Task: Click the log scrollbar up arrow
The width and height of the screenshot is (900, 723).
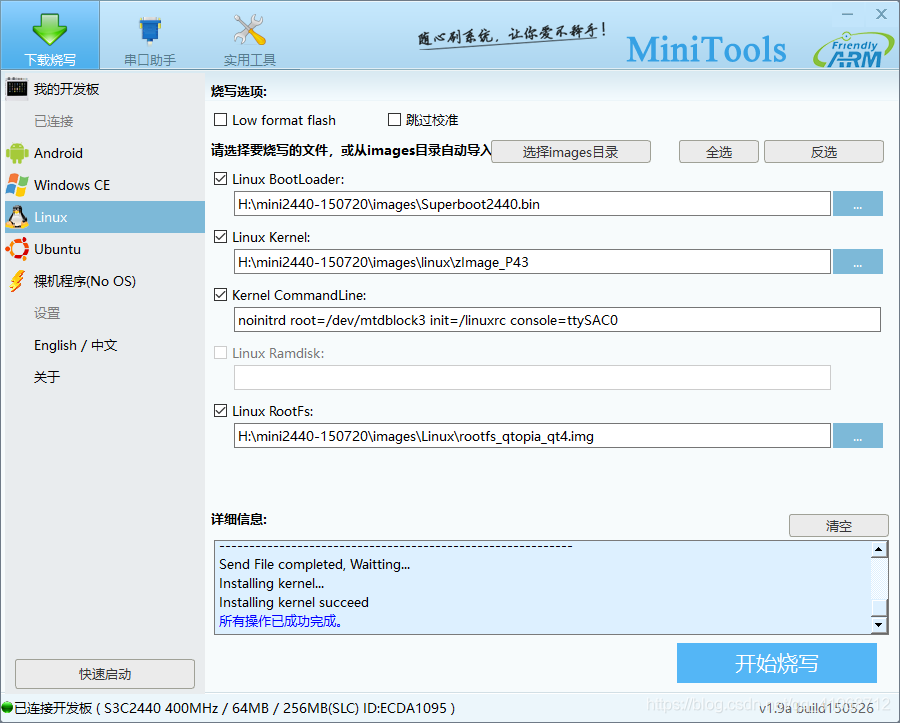Action: click(x=879, y=549)
